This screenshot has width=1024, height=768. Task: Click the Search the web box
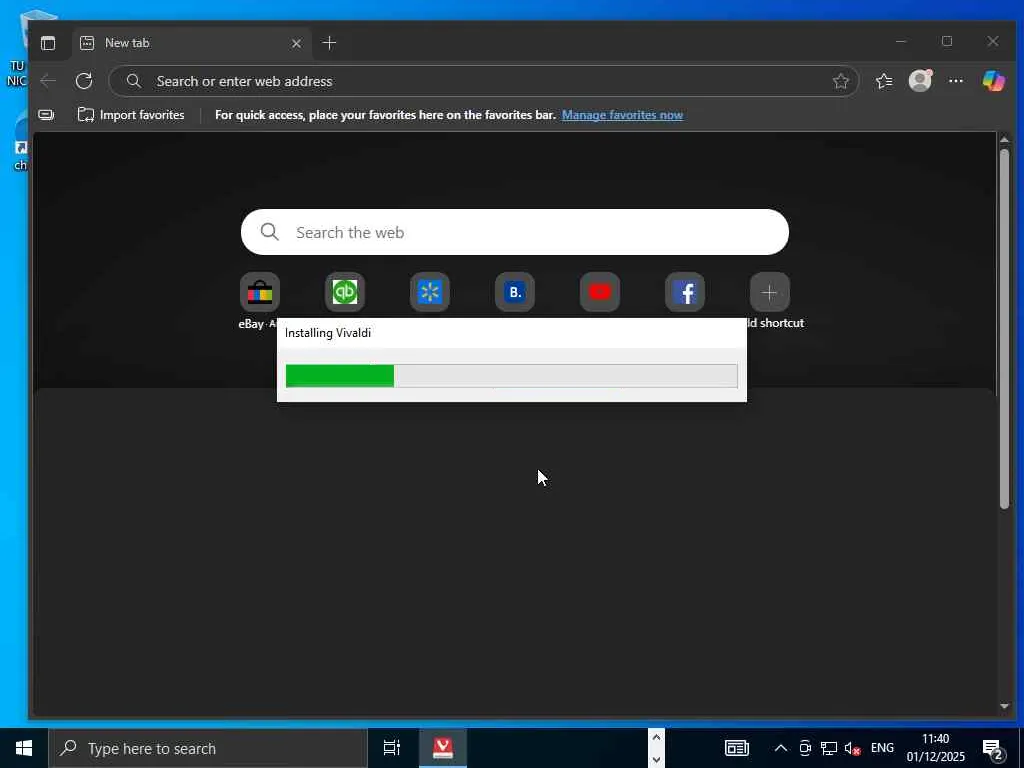(x=515, y=232)
